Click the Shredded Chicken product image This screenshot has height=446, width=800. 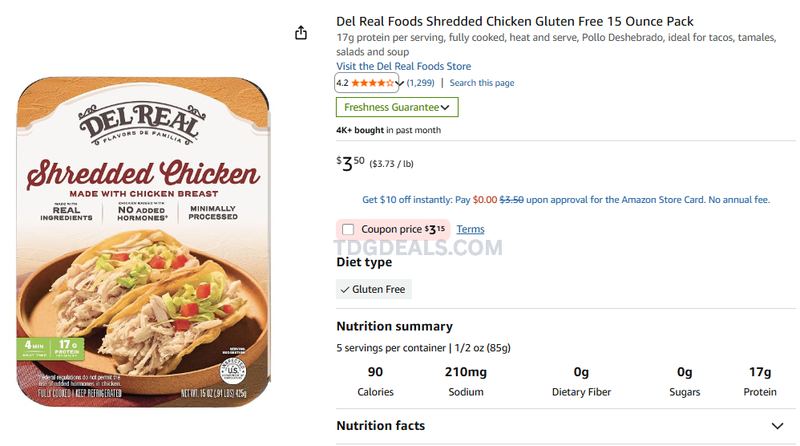pyautogui.click(x=143, y=241)
